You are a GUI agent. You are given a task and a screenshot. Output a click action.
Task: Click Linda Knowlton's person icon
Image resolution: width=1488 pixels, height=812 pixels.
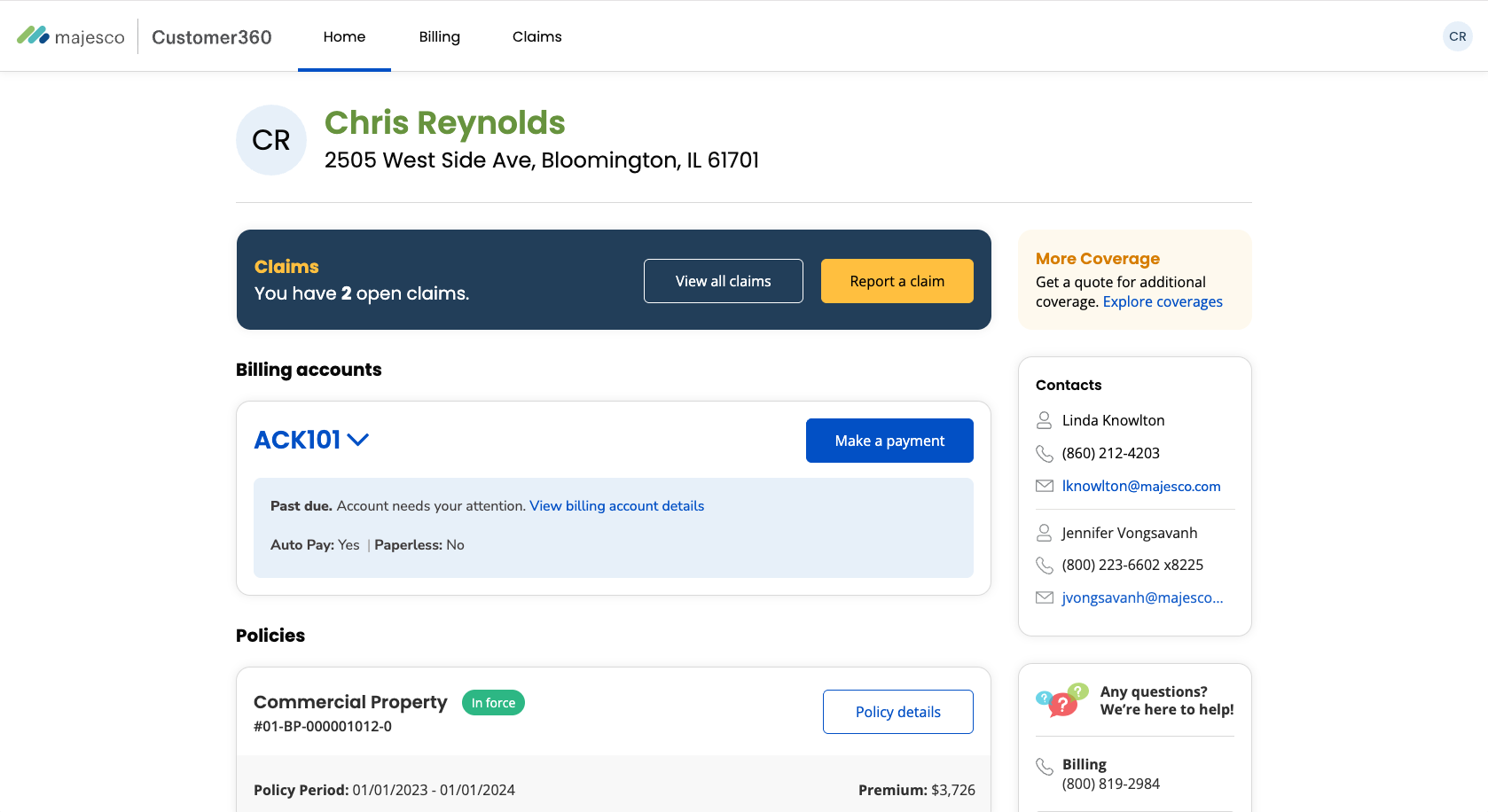click(x=1045, y=420)
